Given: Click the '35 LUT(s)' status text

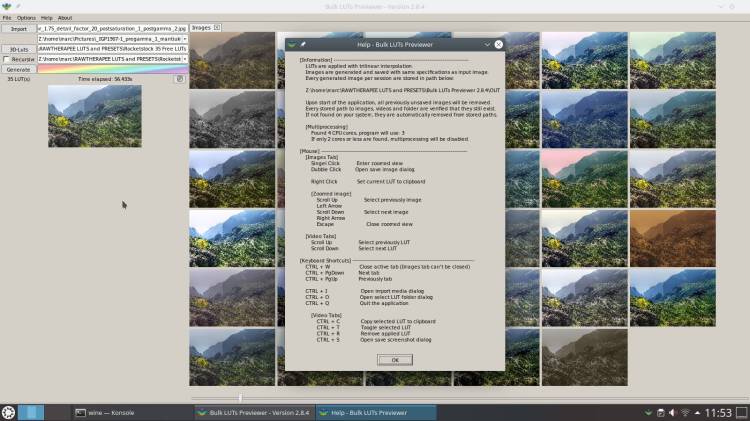Looking at the screenshot, I should [19, 79].
